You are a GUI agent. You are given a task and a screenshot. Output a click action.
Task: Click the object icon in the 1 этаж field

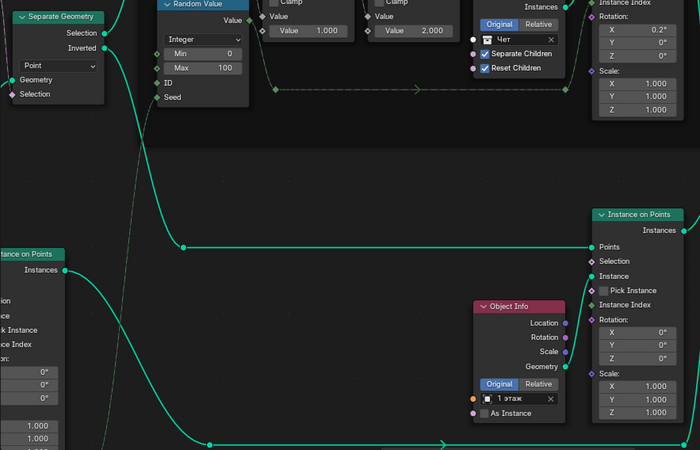(488, 399)
